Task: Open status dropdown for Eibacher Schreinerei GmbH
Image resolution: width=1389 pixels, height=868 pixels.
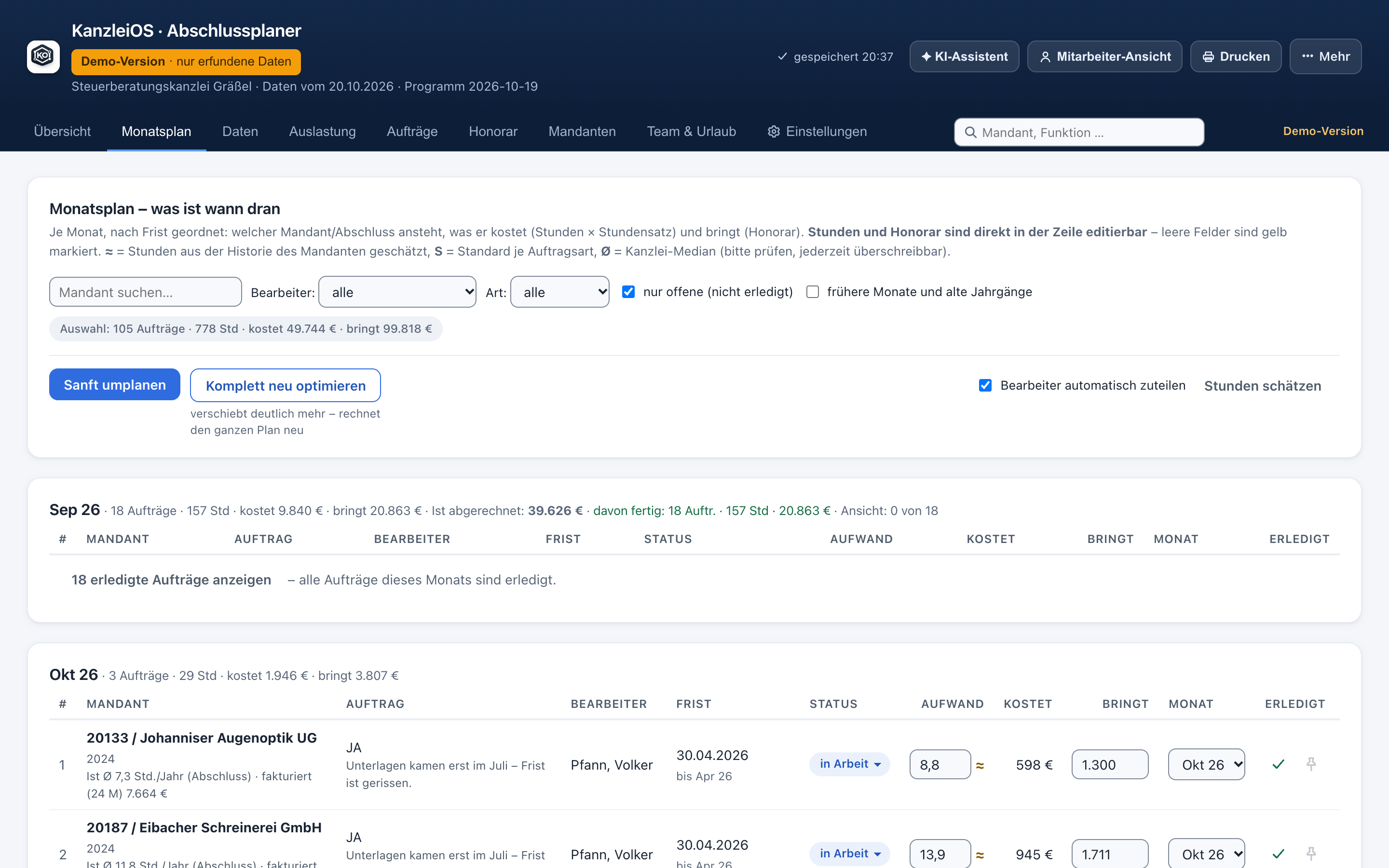Action: click(849, 854)
